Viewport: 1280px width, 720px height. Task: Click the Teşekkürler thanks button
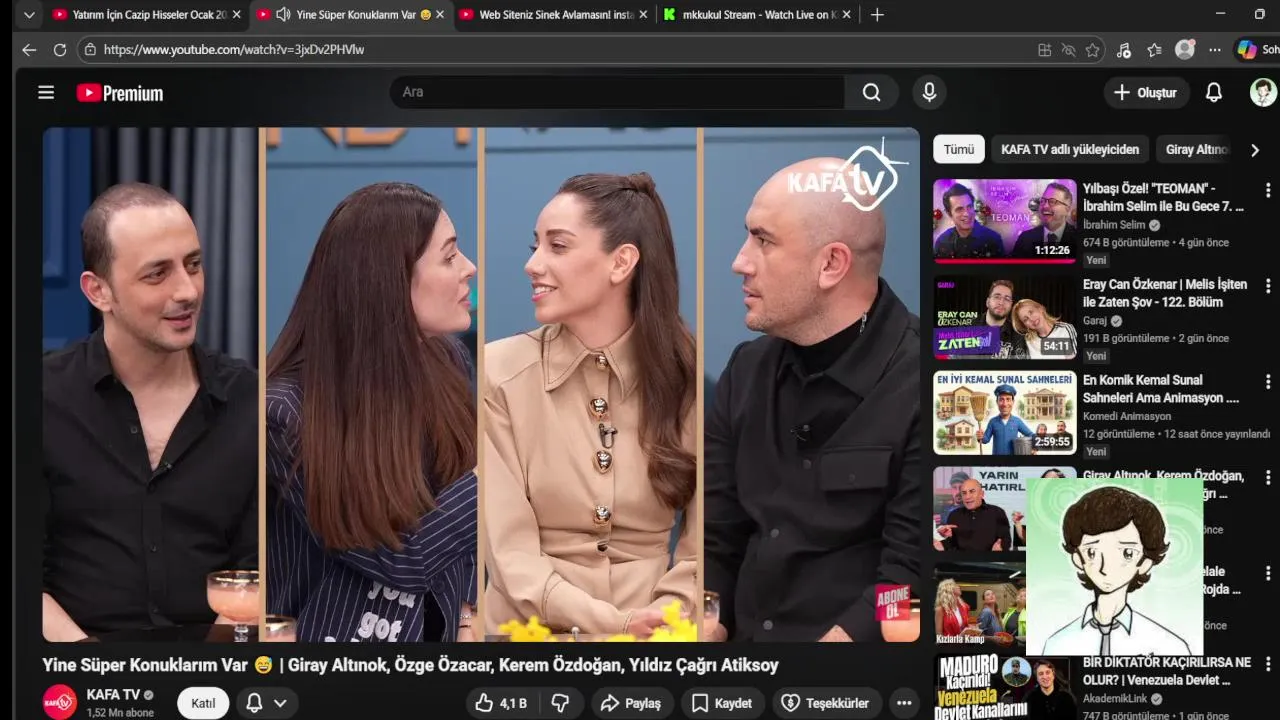tap(825, 703)
